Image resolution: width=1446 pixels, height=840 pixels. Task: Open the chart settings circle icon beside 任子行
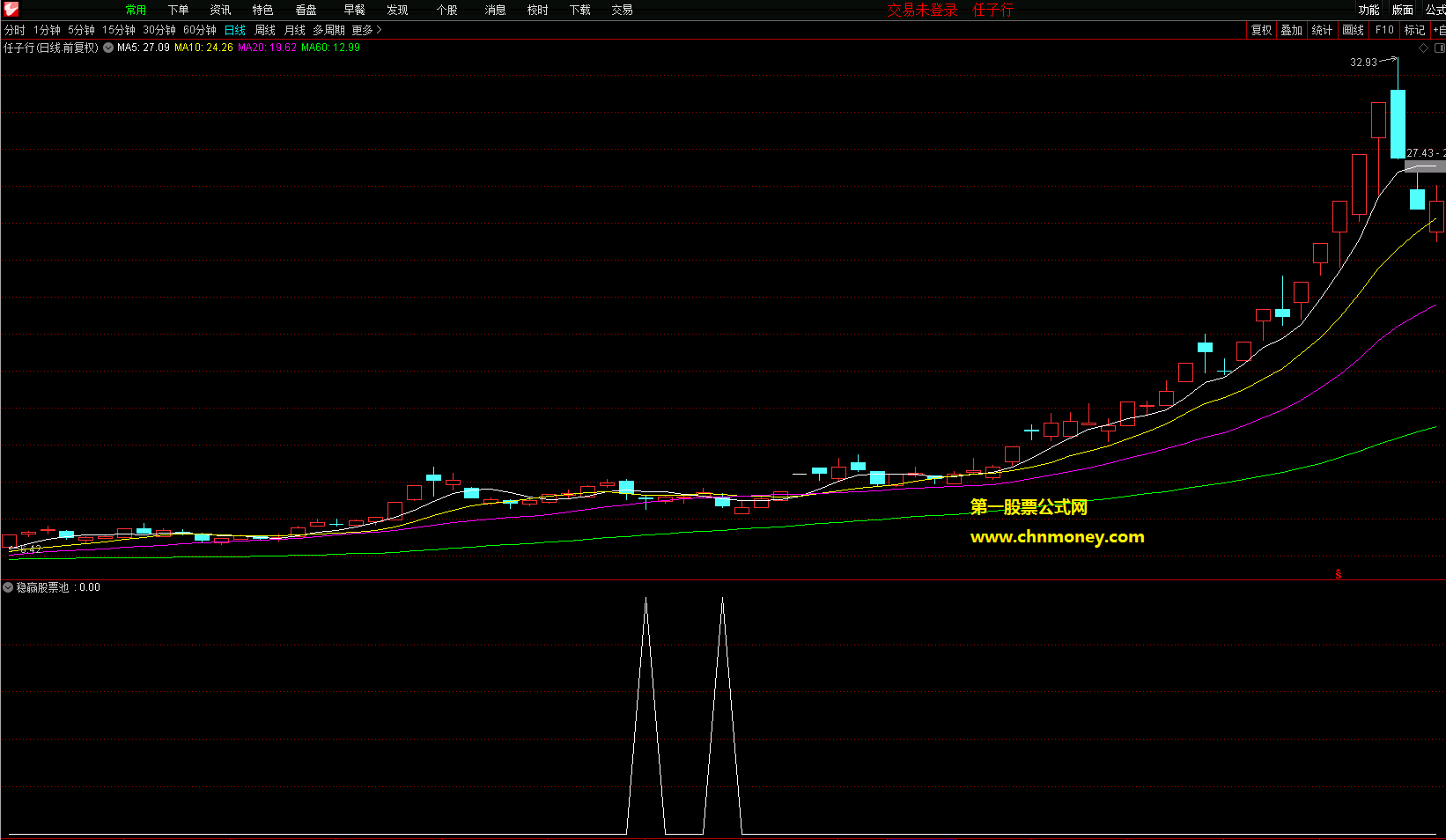point(108,48)
